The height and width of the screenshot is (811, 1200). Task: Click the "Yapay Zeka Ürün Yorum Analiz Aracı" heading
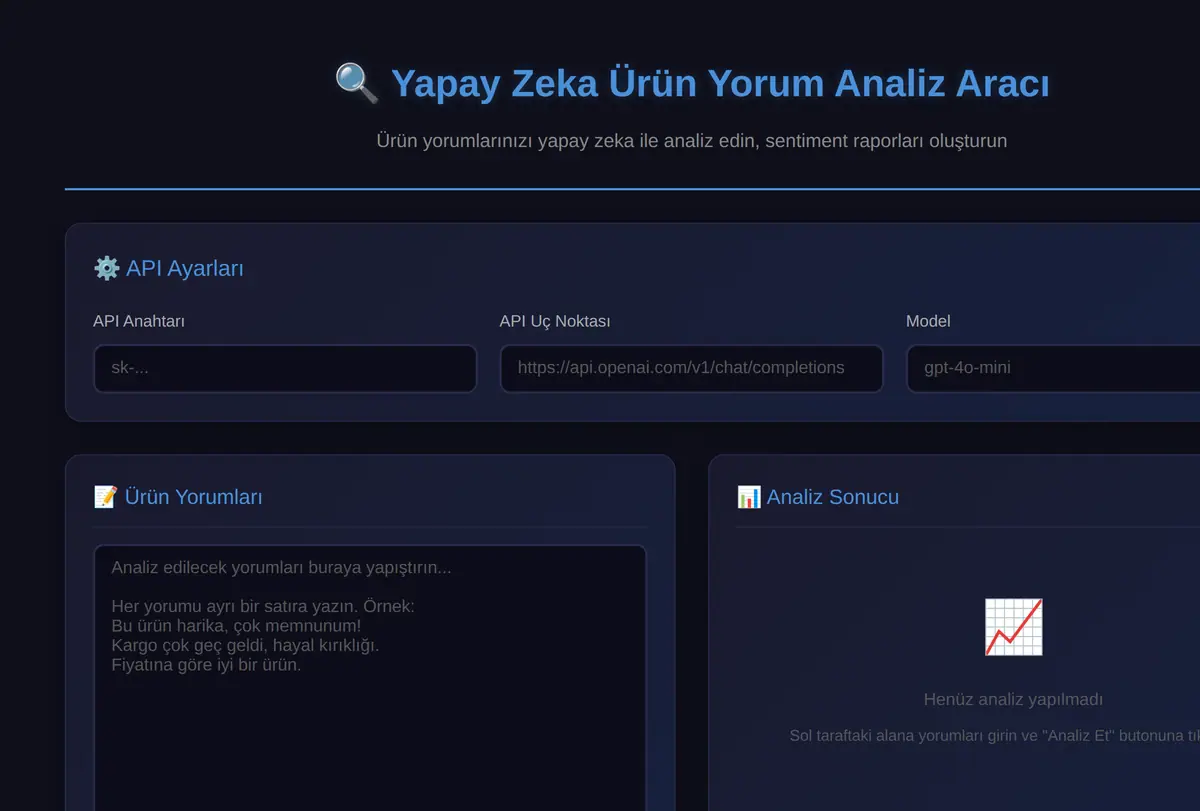click(720, 84)
